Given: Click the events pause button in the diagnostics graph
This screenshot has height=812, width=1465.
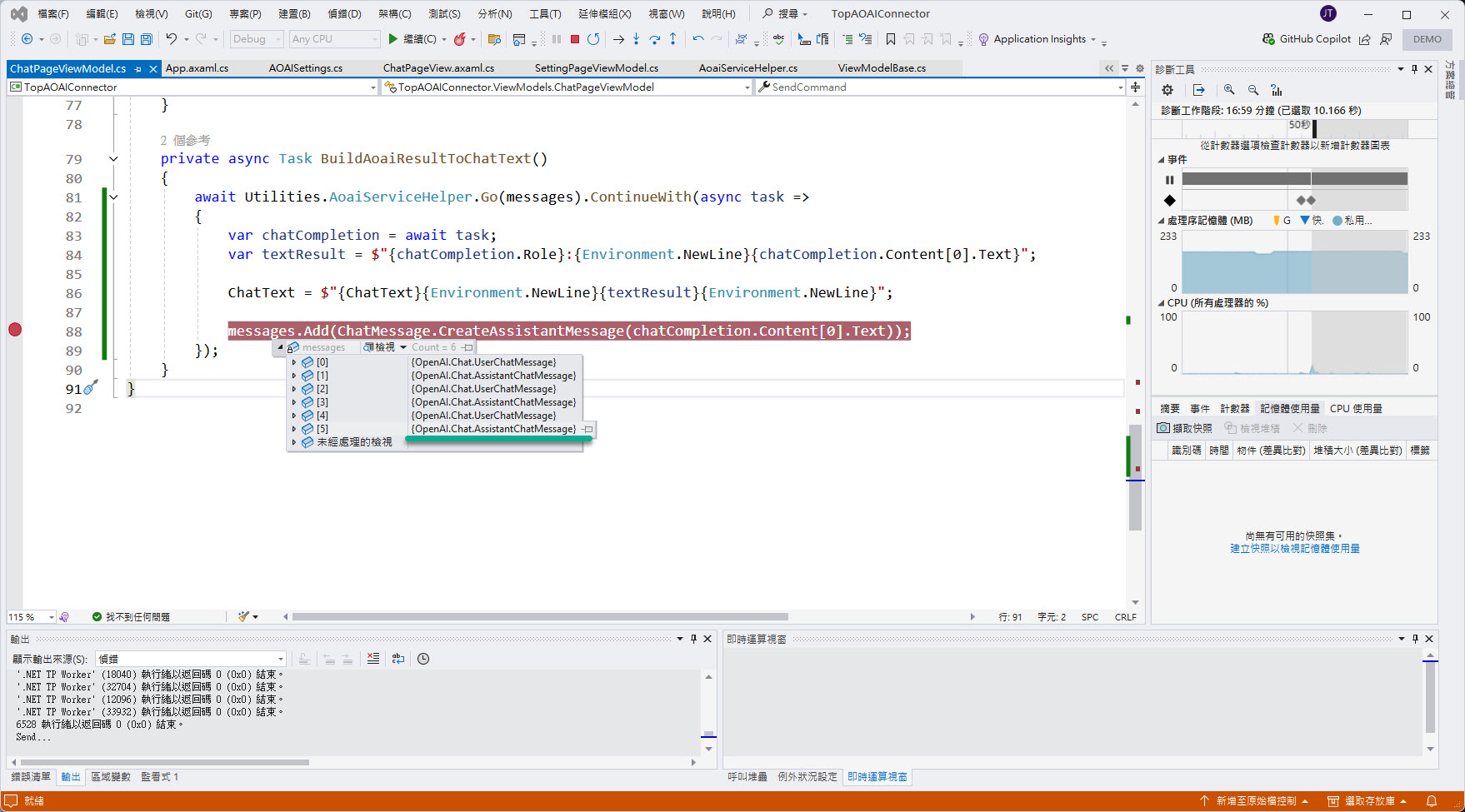Looking at the screenshot, I should [x=1169, y=180].
